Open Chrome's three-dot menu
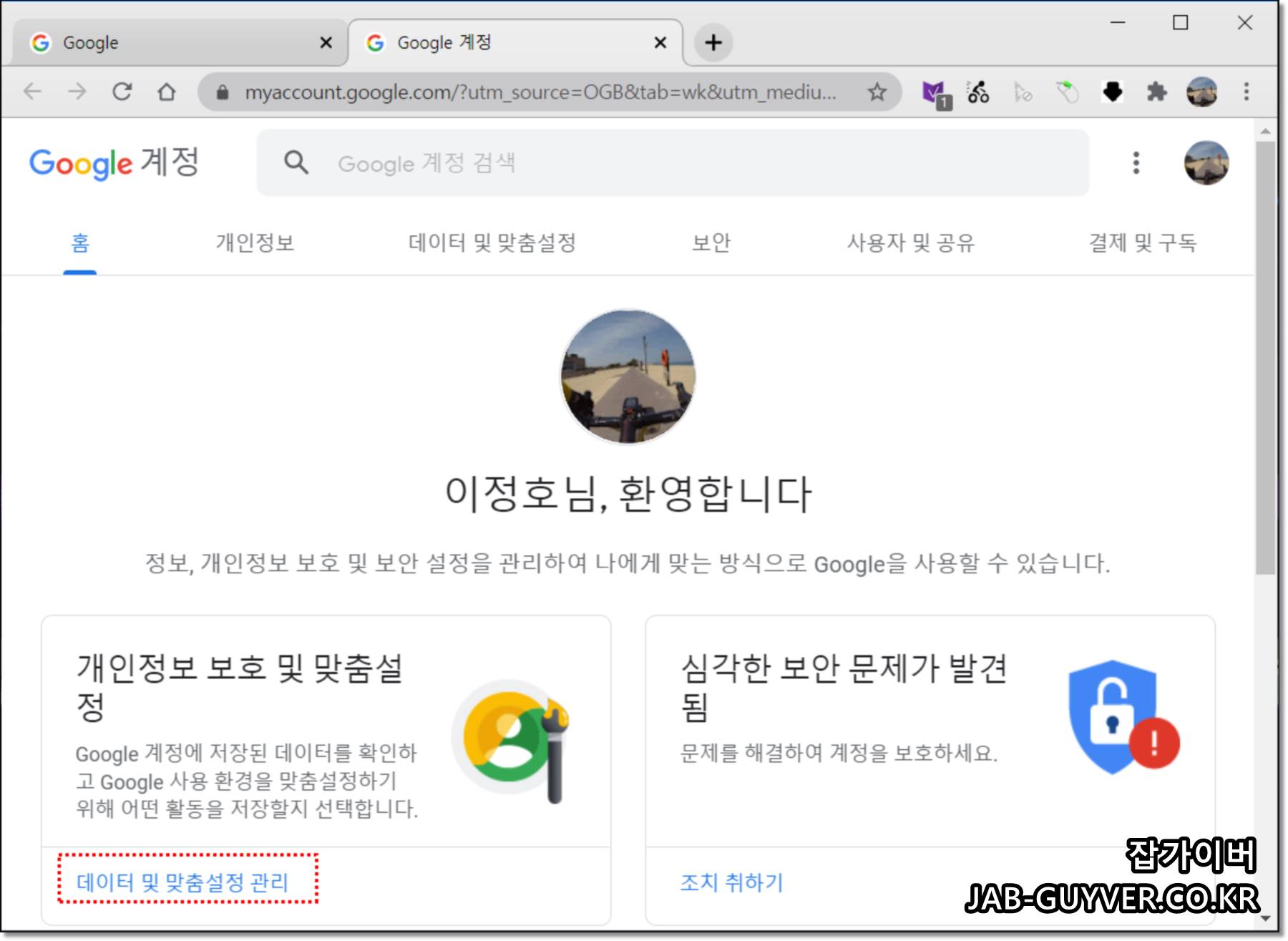1288x941 pixels. [1245, 92]
